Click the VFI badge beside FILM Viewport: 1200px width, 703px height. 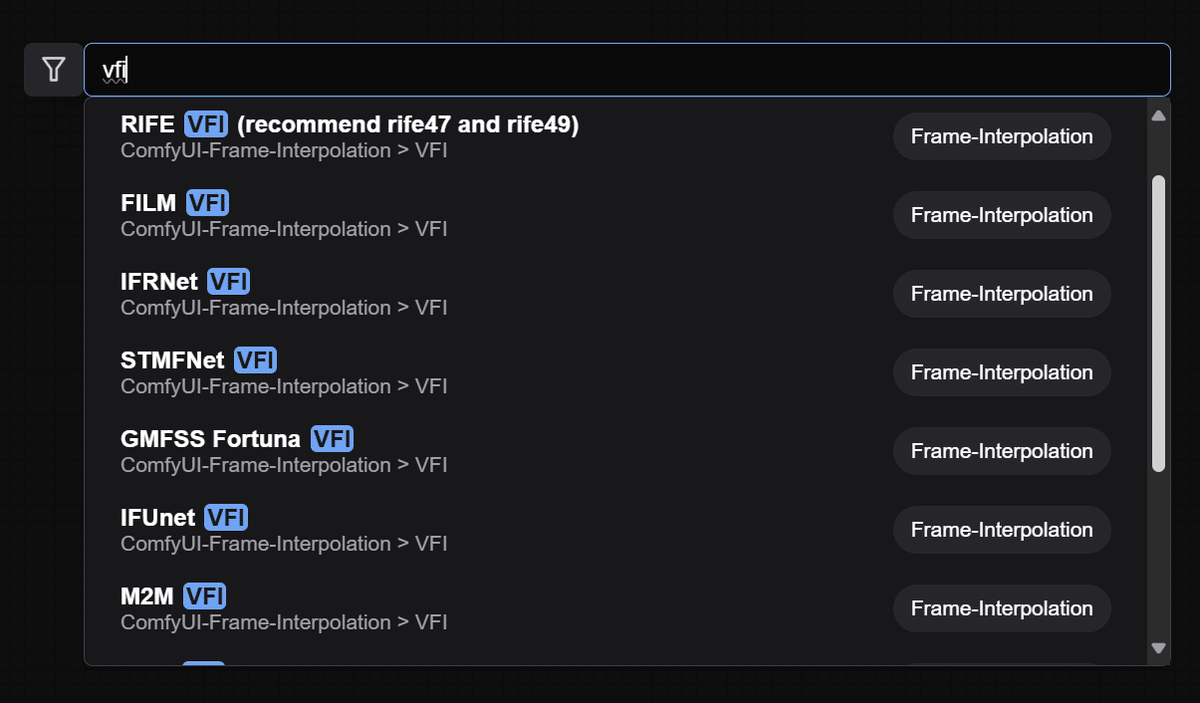pos(208,202)
